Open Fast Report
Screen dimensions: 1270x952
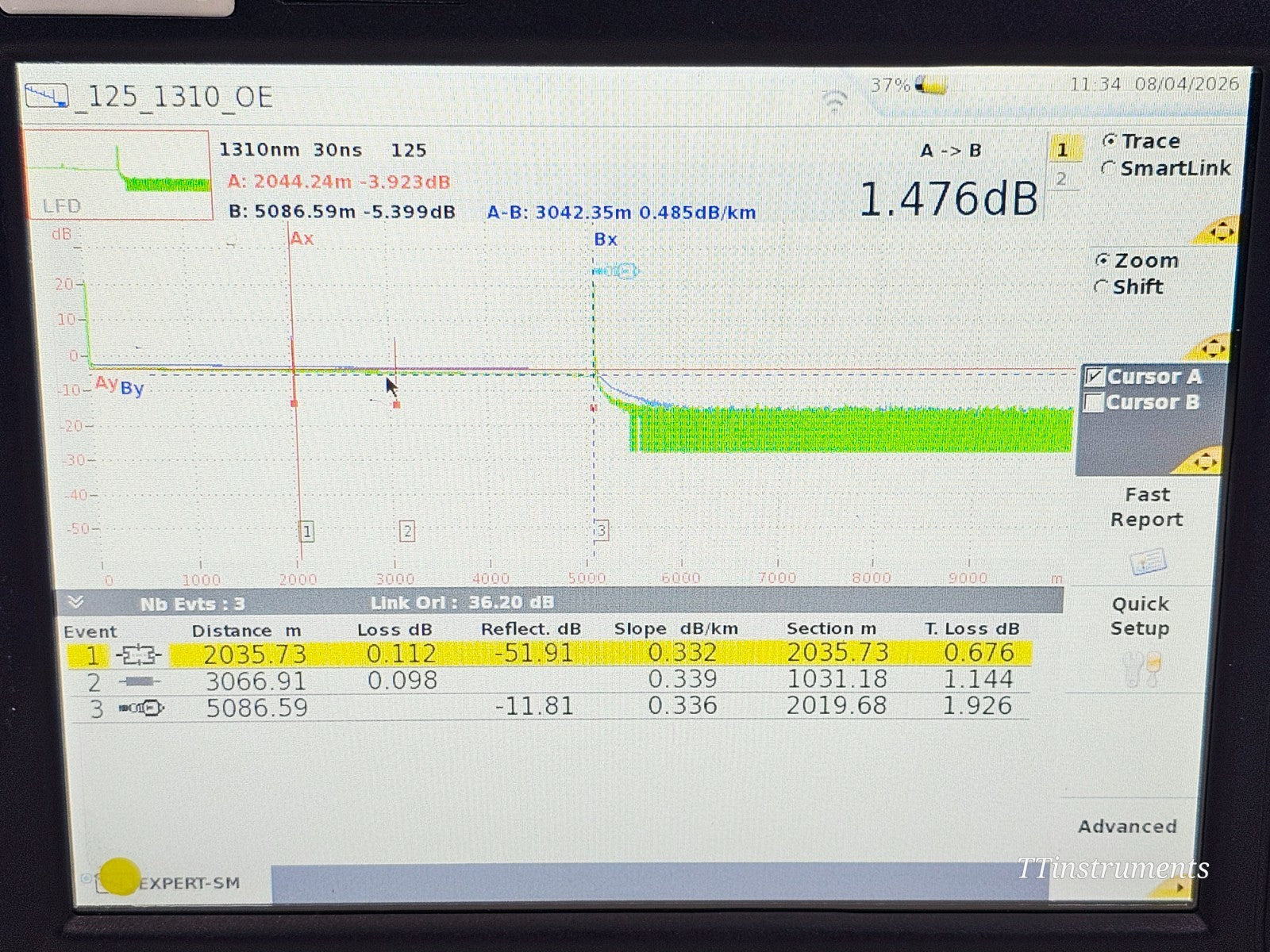pos(1147,507)
